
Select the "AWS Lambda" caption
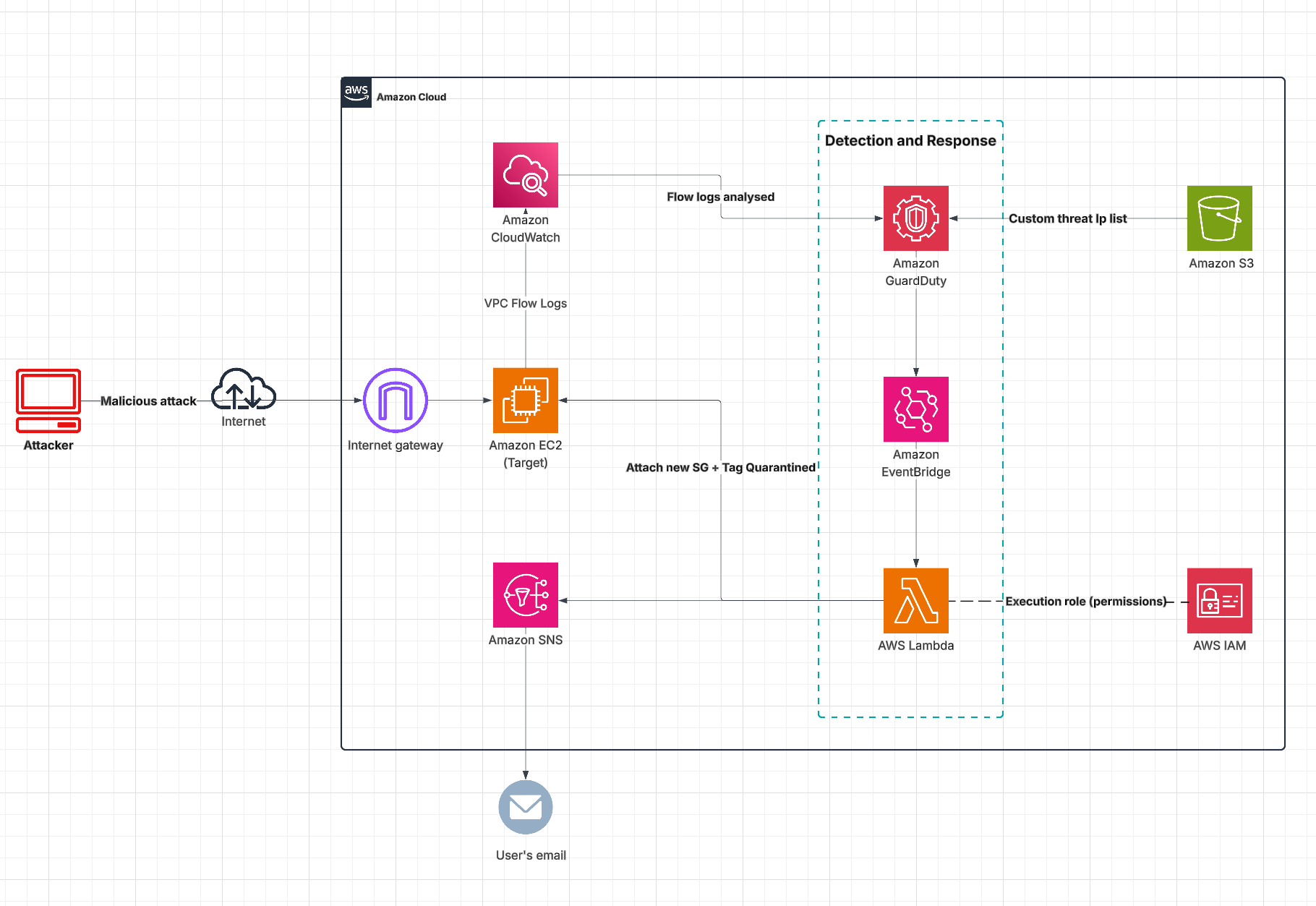tap(916, 646)
